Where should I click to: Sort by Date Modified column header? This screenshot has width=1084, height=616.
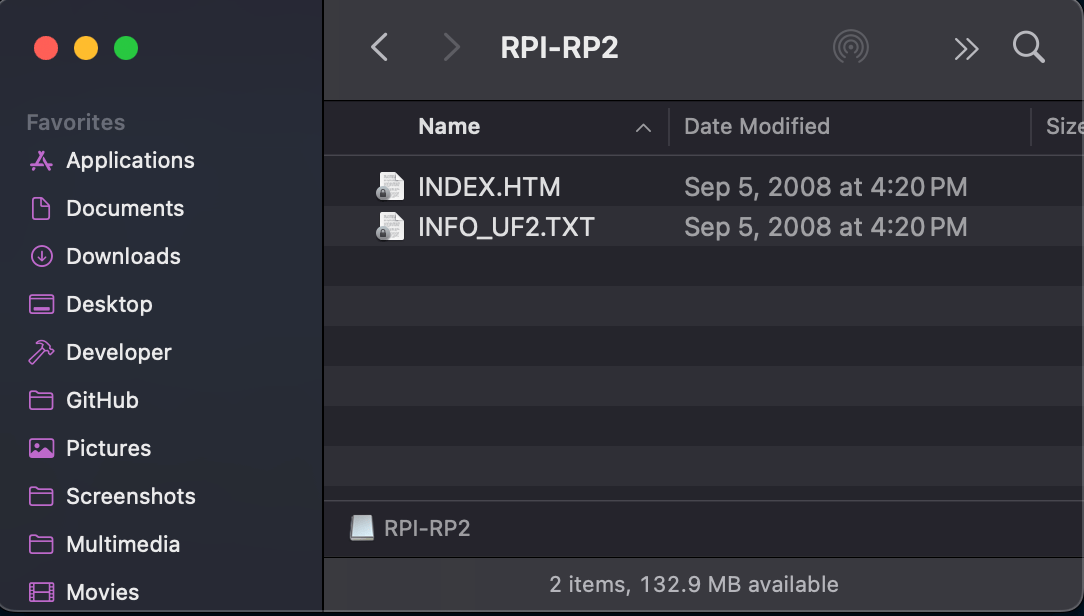click(756, 127)
